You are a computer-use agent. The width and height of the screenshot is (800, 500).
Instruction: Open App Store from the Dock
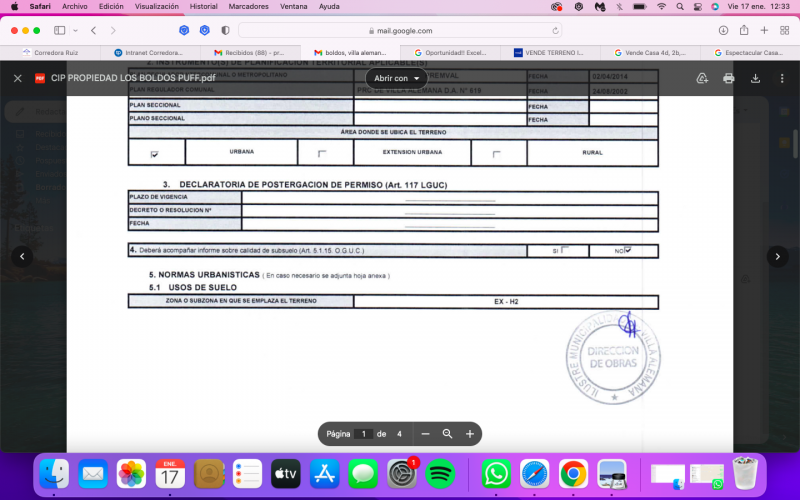pyautogui.click(x=324, y=474)
